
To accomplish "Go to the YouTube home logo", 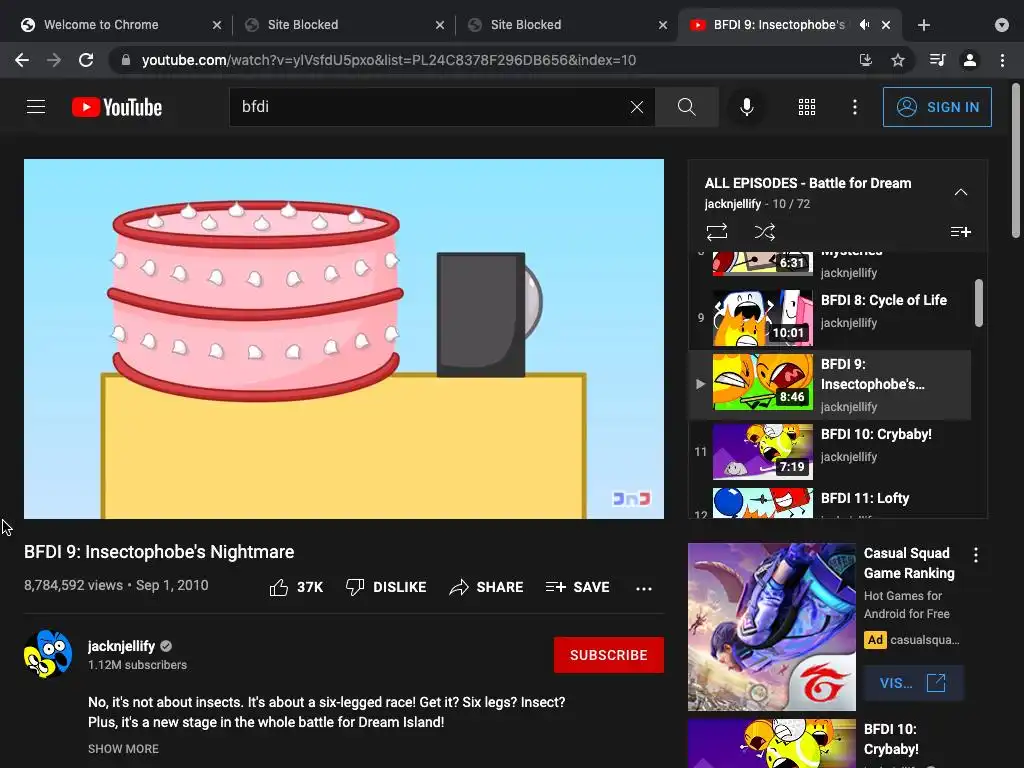I will pos(117,107).
